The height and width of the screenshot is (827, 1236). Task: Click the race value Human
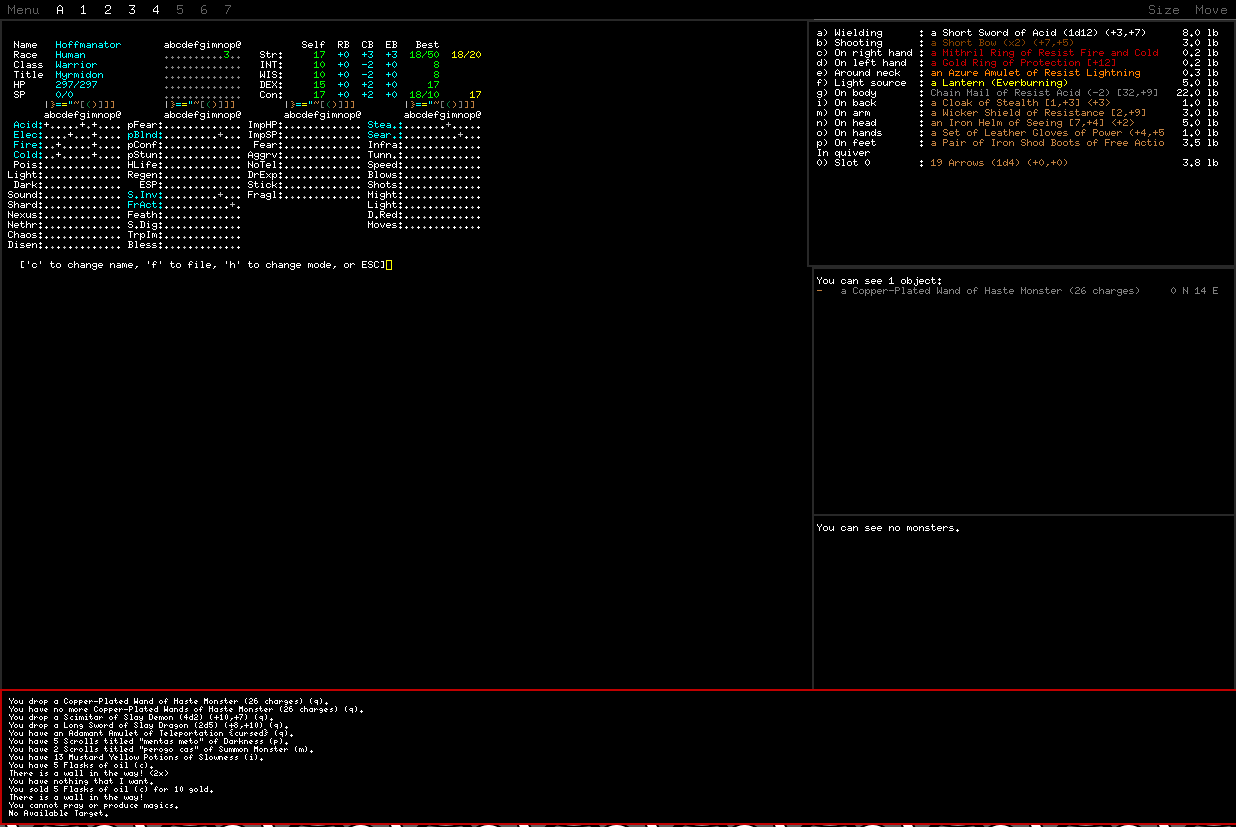(x=70, y=55)
